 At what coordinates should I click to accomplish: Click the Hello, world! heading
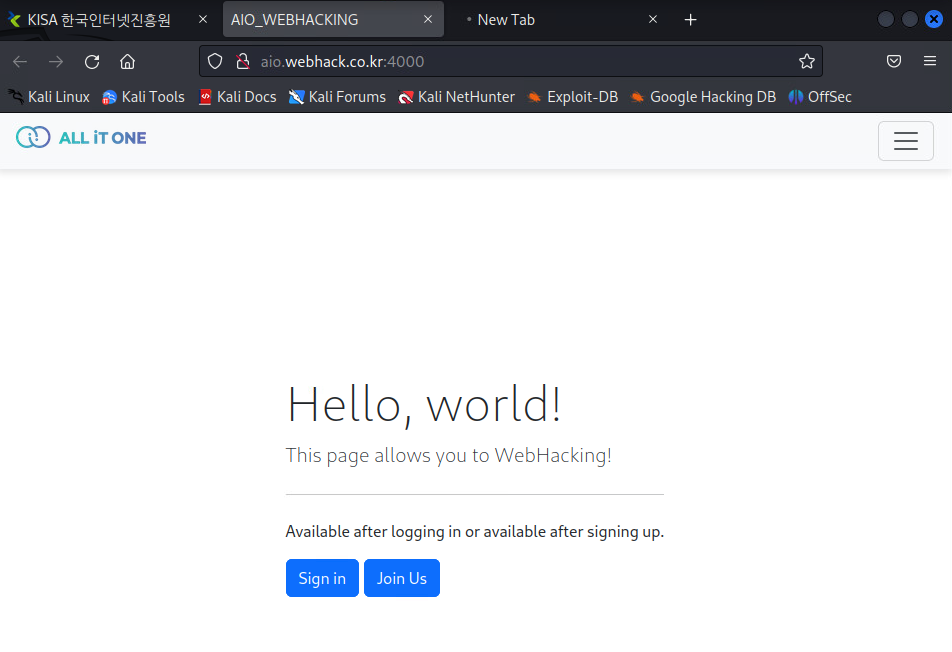(x=424, y=405)
